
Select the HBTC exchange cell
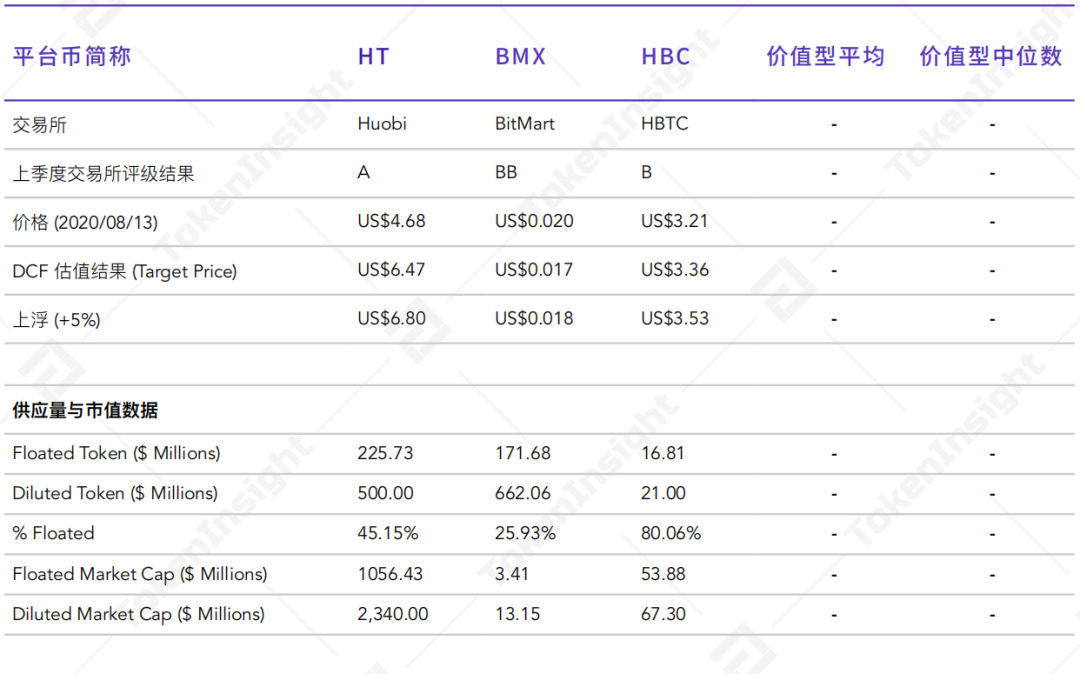665,124
